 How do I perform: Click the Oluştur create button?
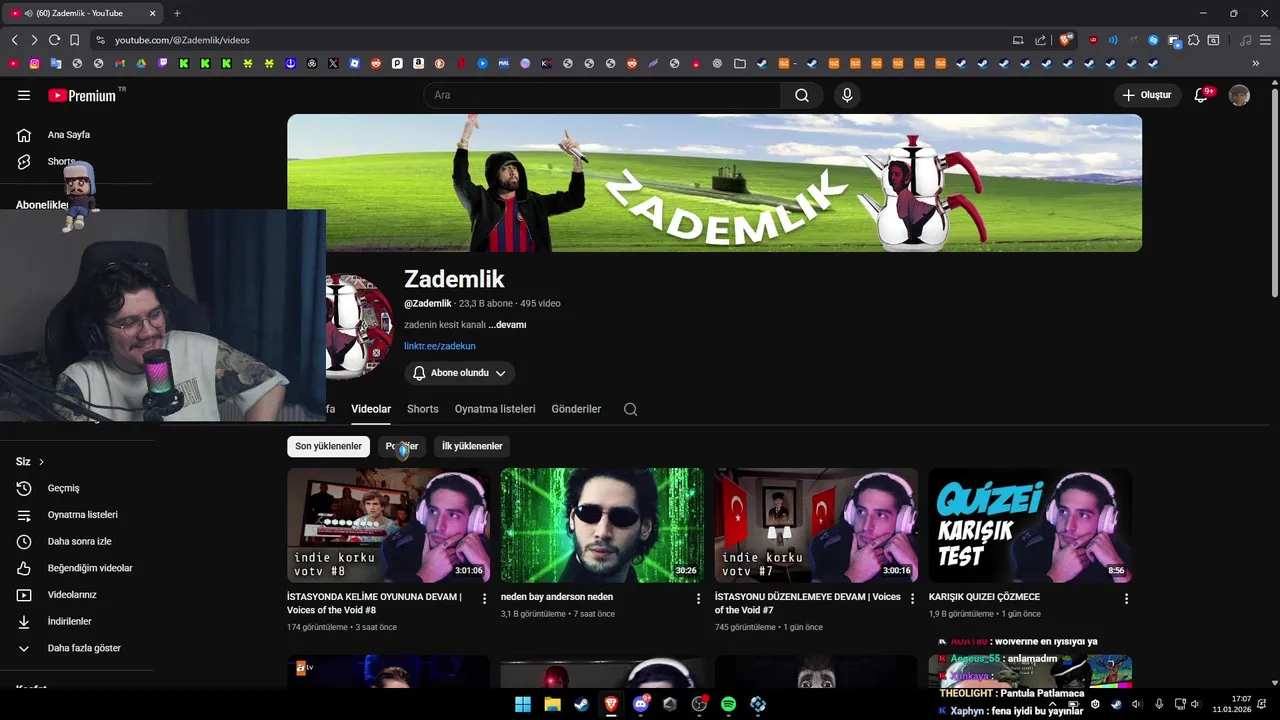coord(1147,95)
